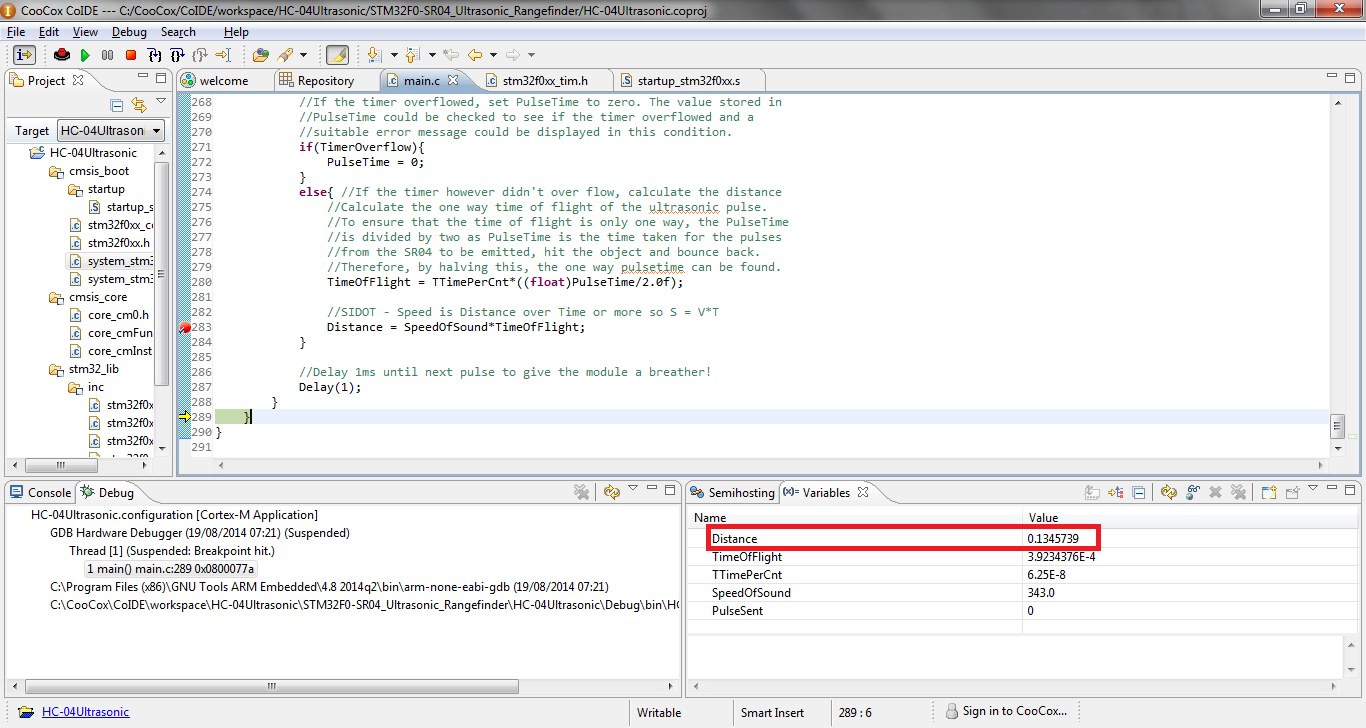Viewport: 1366px width, 728px height.
Task: Click Collapse All icon in Project panel
Action: pyautogui.click(x=117, y=105)
